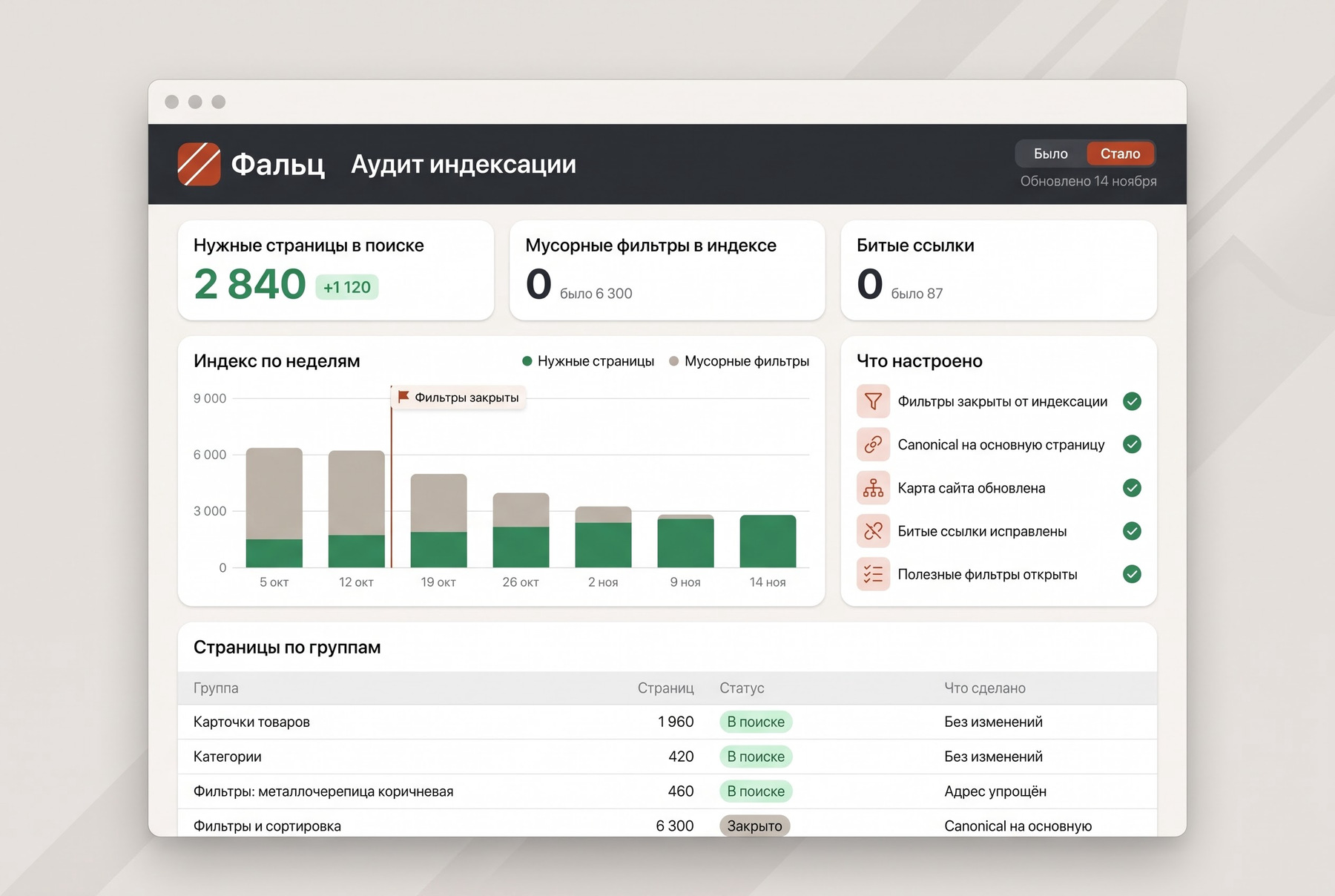This screenshot has height=896, width=1335.
Task: Click the Статус column header
Action: coord(742,688)
